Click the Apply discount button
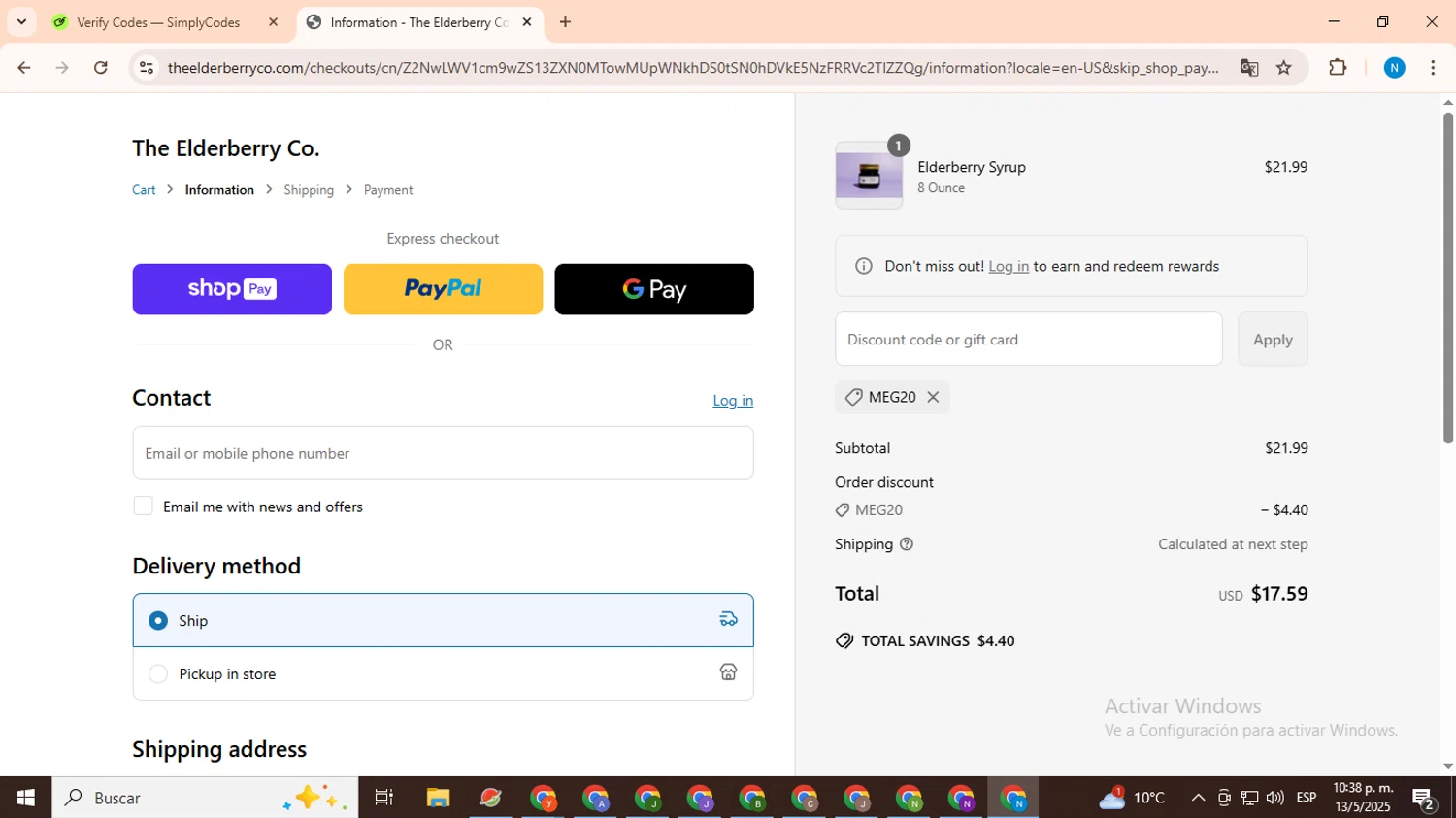 coord(1273,339)
